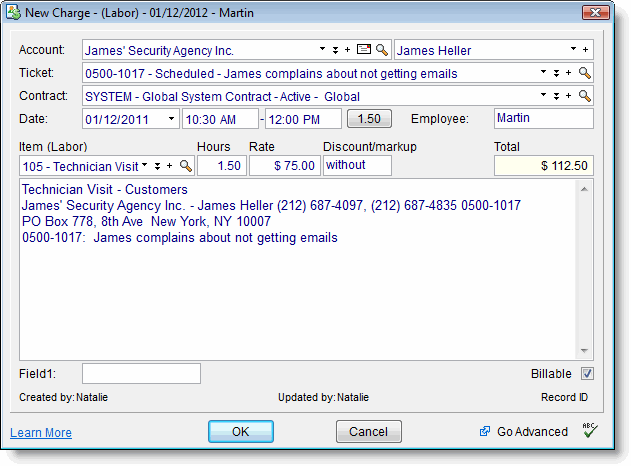Click the Account search magnifier icon
Screen dimensions: 631x466
click(x=382, y=49)
